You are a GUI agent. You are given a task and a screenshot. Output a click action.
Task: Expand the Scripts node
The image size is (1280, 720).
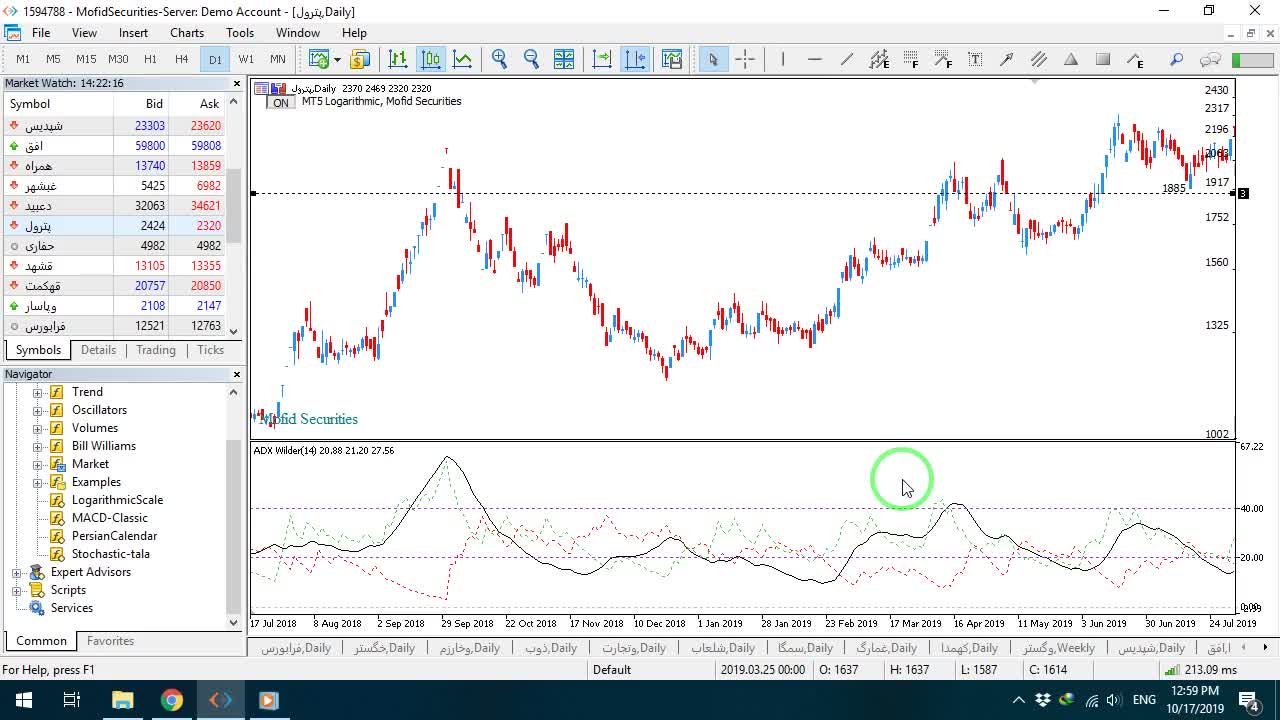point(17,590)
